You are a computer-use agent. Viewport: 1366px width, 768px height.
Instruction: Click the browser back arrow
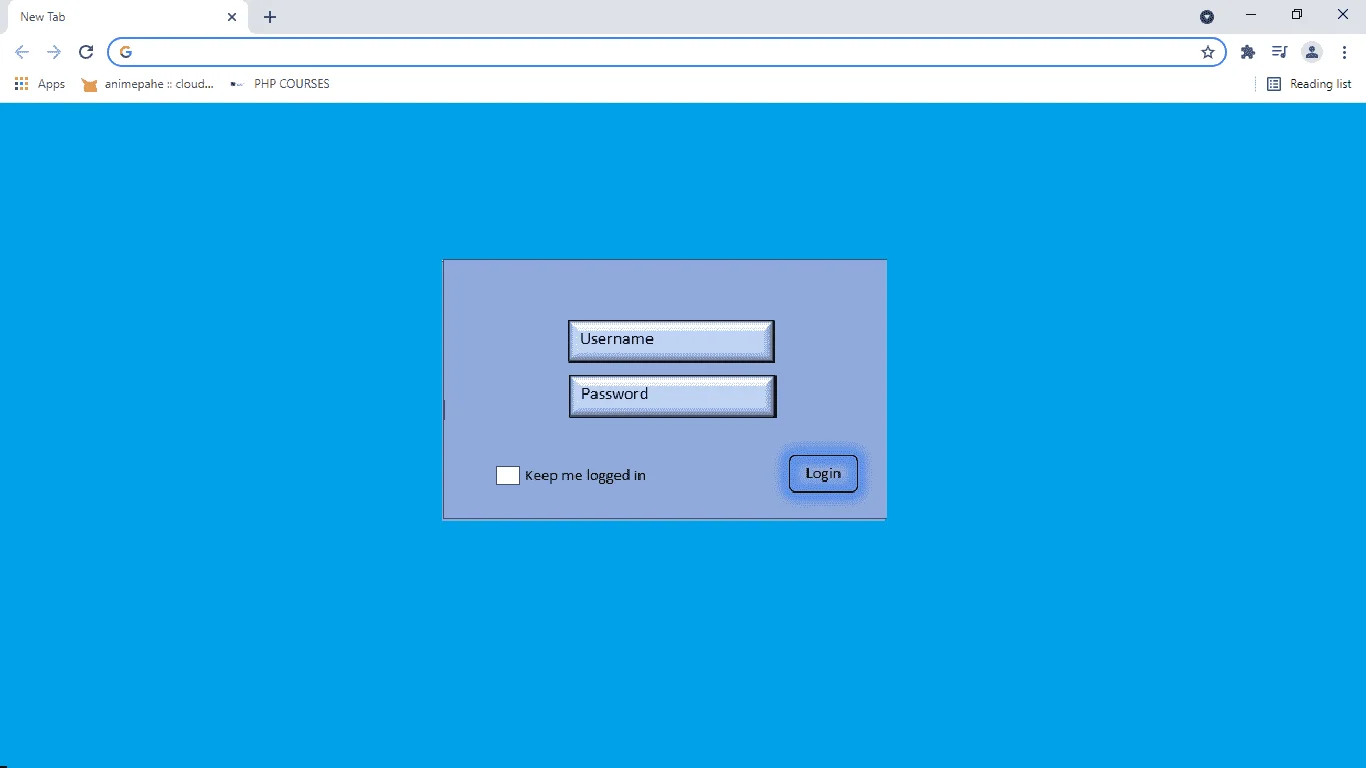[22, 52]
